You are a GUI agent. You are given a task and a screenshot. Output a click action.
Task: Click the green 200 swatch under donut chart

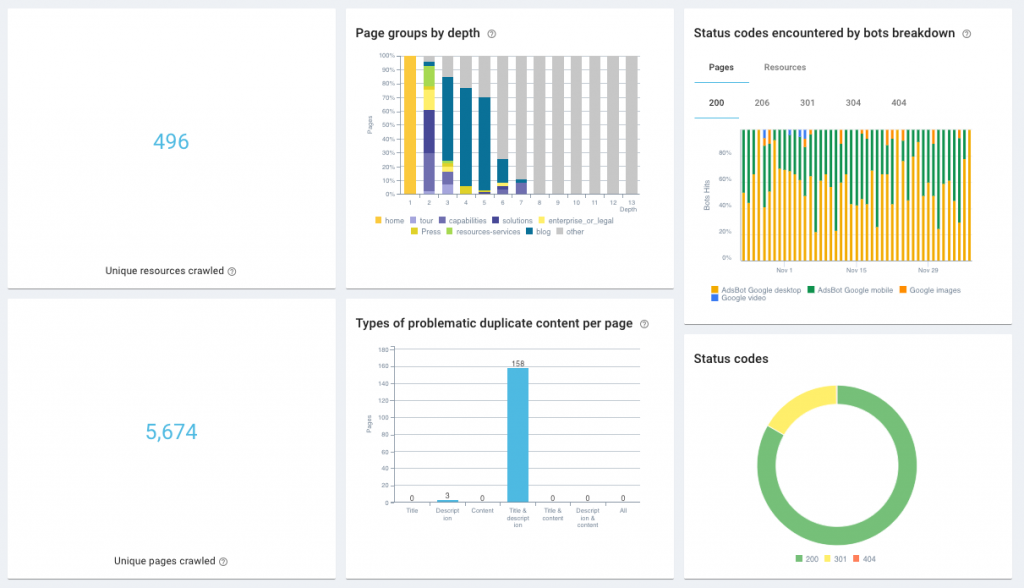click(x=800, y=559)
